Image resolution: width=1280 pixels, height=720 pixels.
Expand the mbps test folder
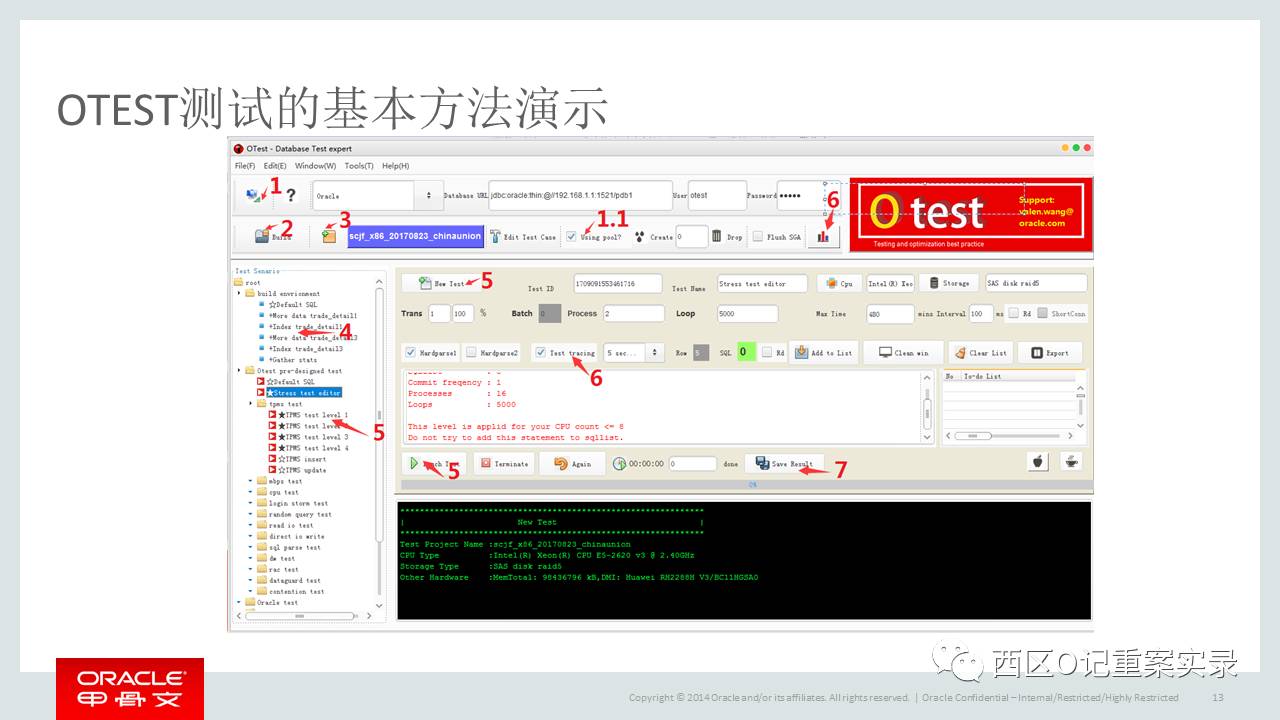pos(251,481)
